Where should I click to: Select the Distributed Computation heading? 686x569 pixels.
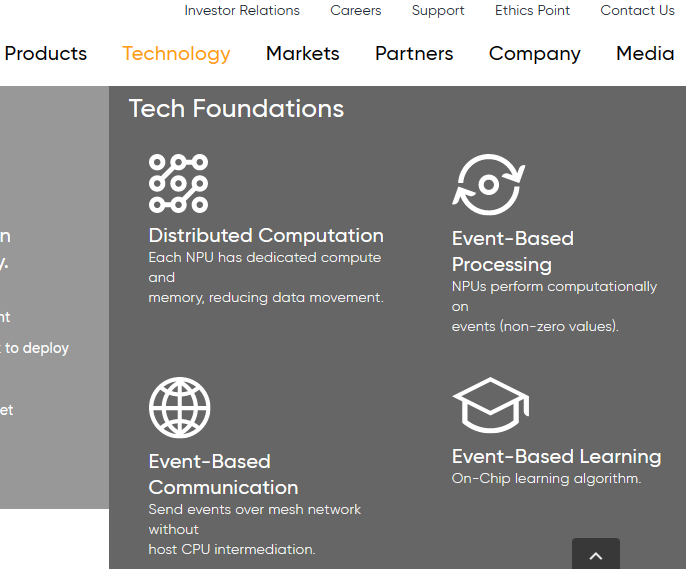(266, 236)
